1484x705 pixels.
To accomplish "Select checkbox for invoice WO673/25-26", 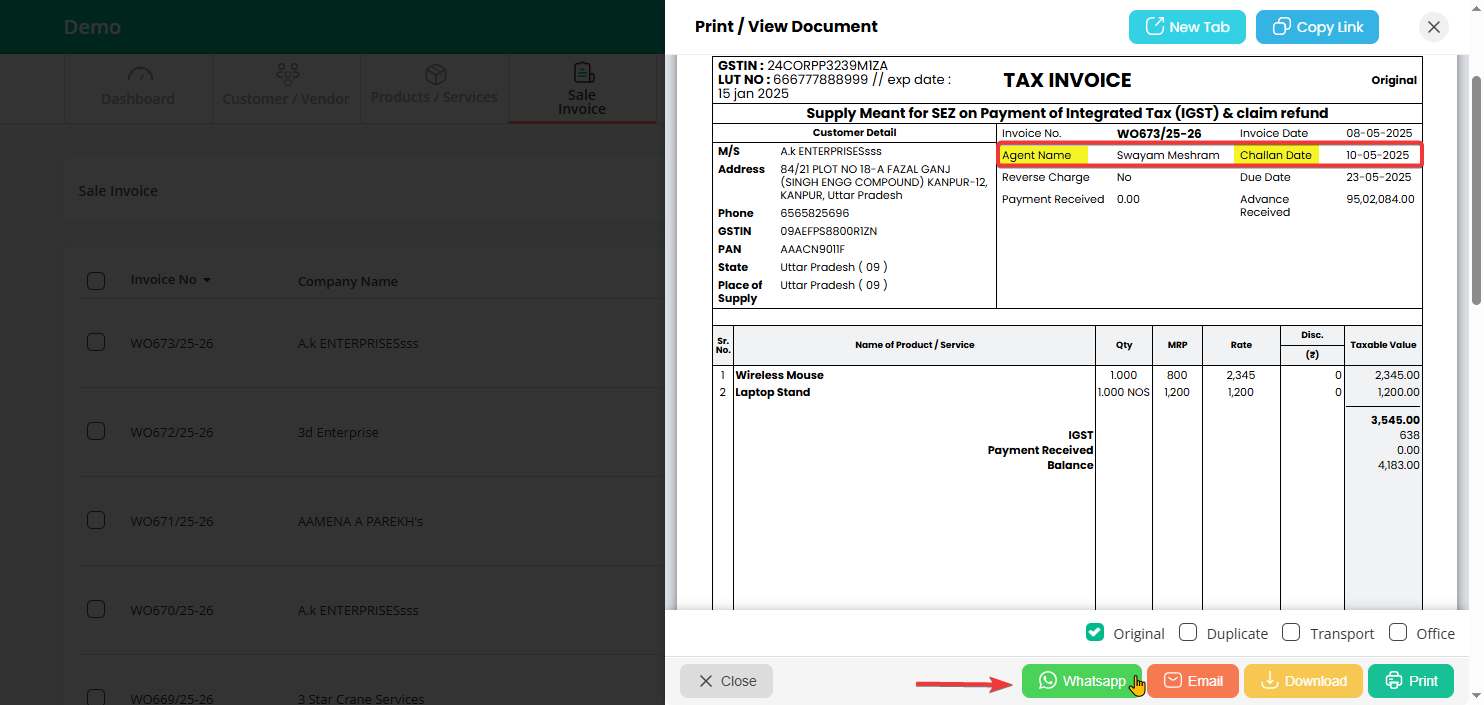I will coord(96,343).
